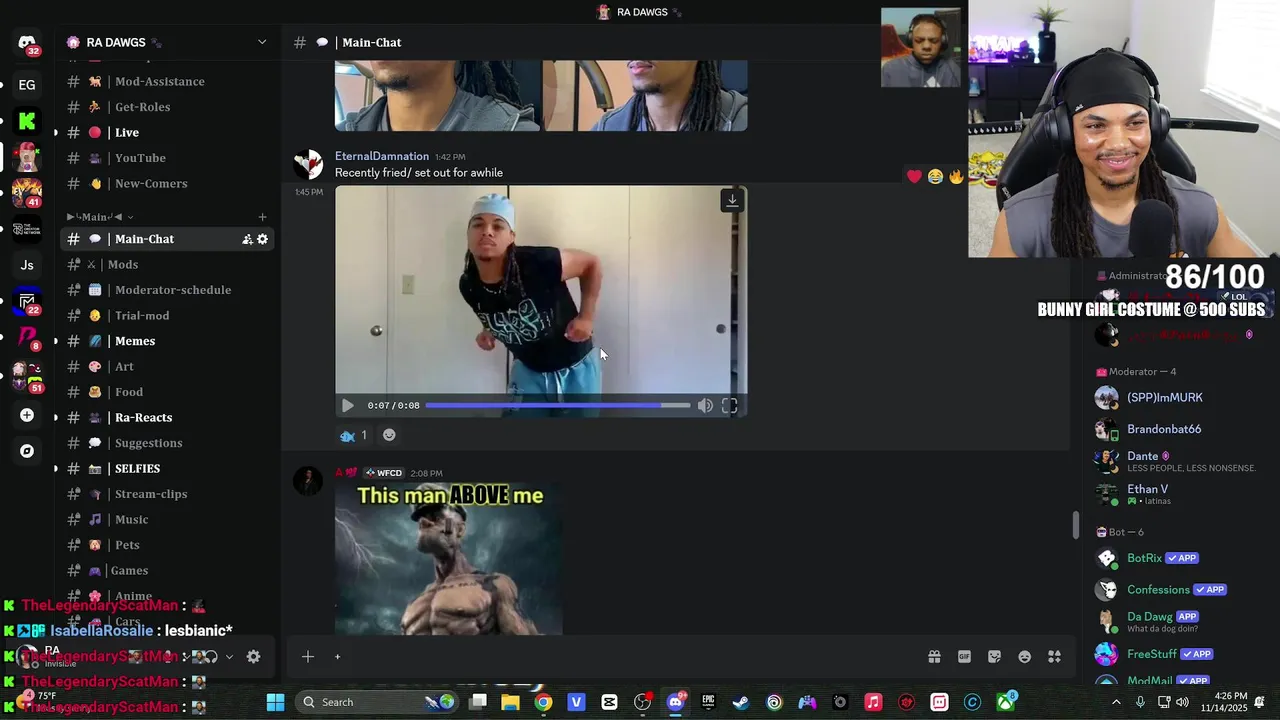Open Get-Roles channel
The image size is (1280, 720).
coord(167,107)
